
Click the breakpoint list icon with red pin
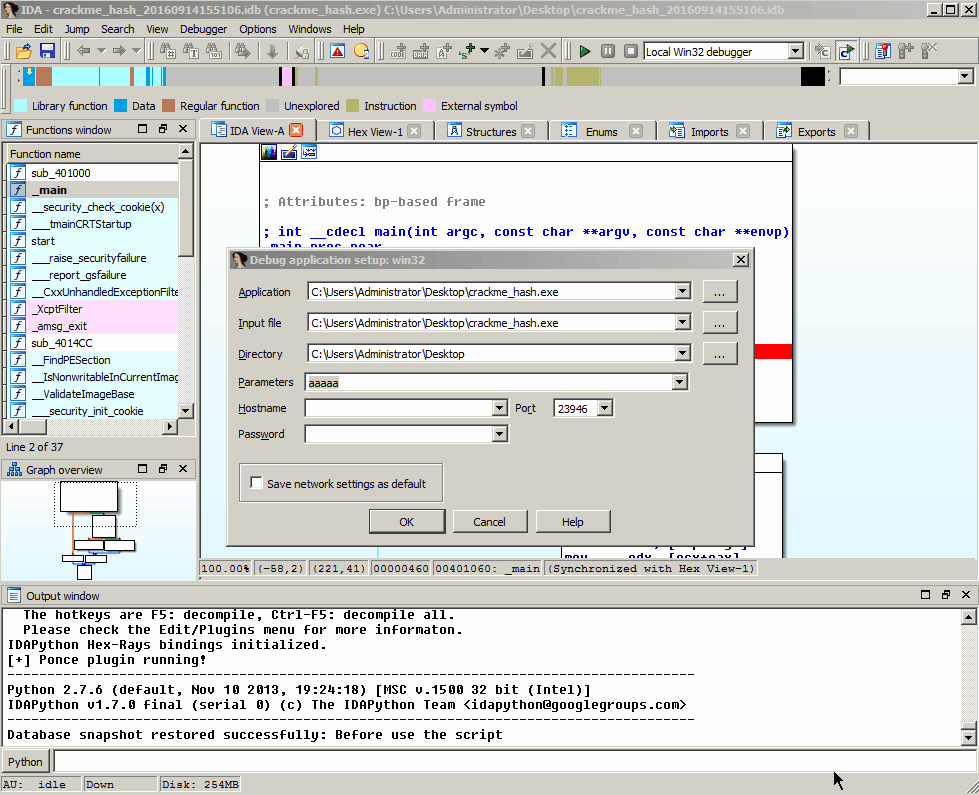click(x=883, y=51)
